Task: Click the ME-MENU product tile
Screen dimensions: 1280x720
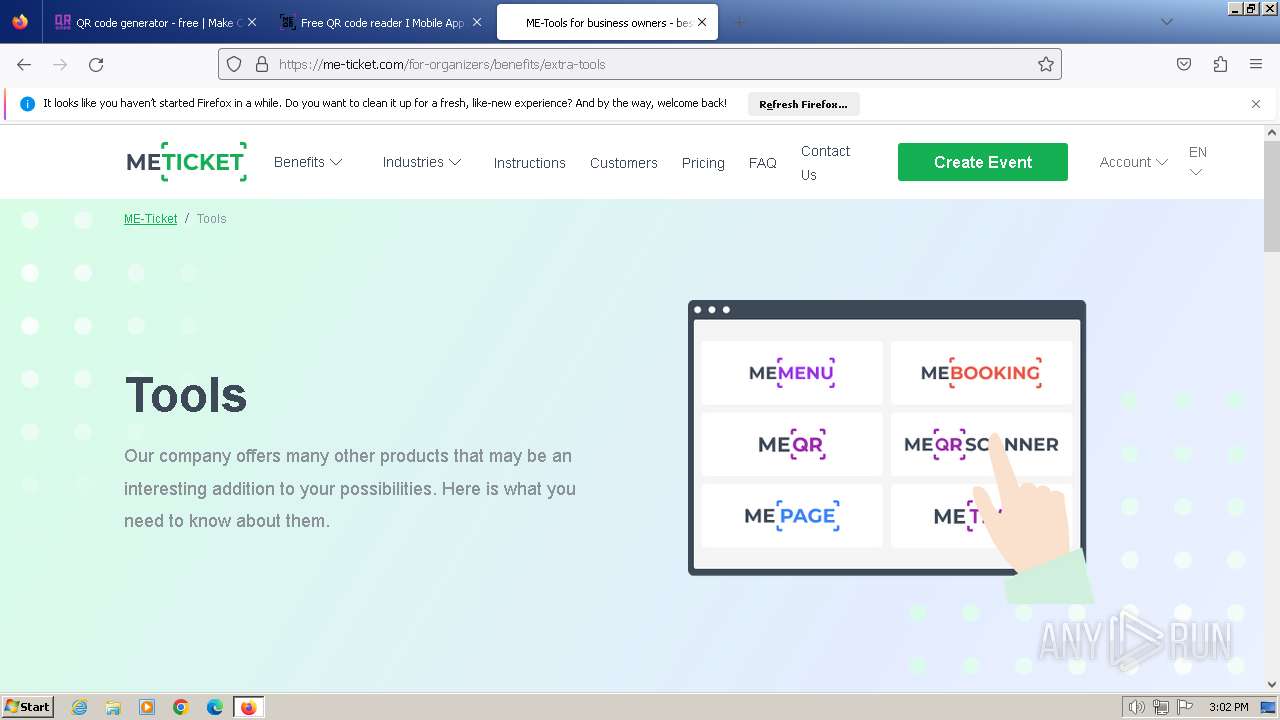Action: point(792,373)
